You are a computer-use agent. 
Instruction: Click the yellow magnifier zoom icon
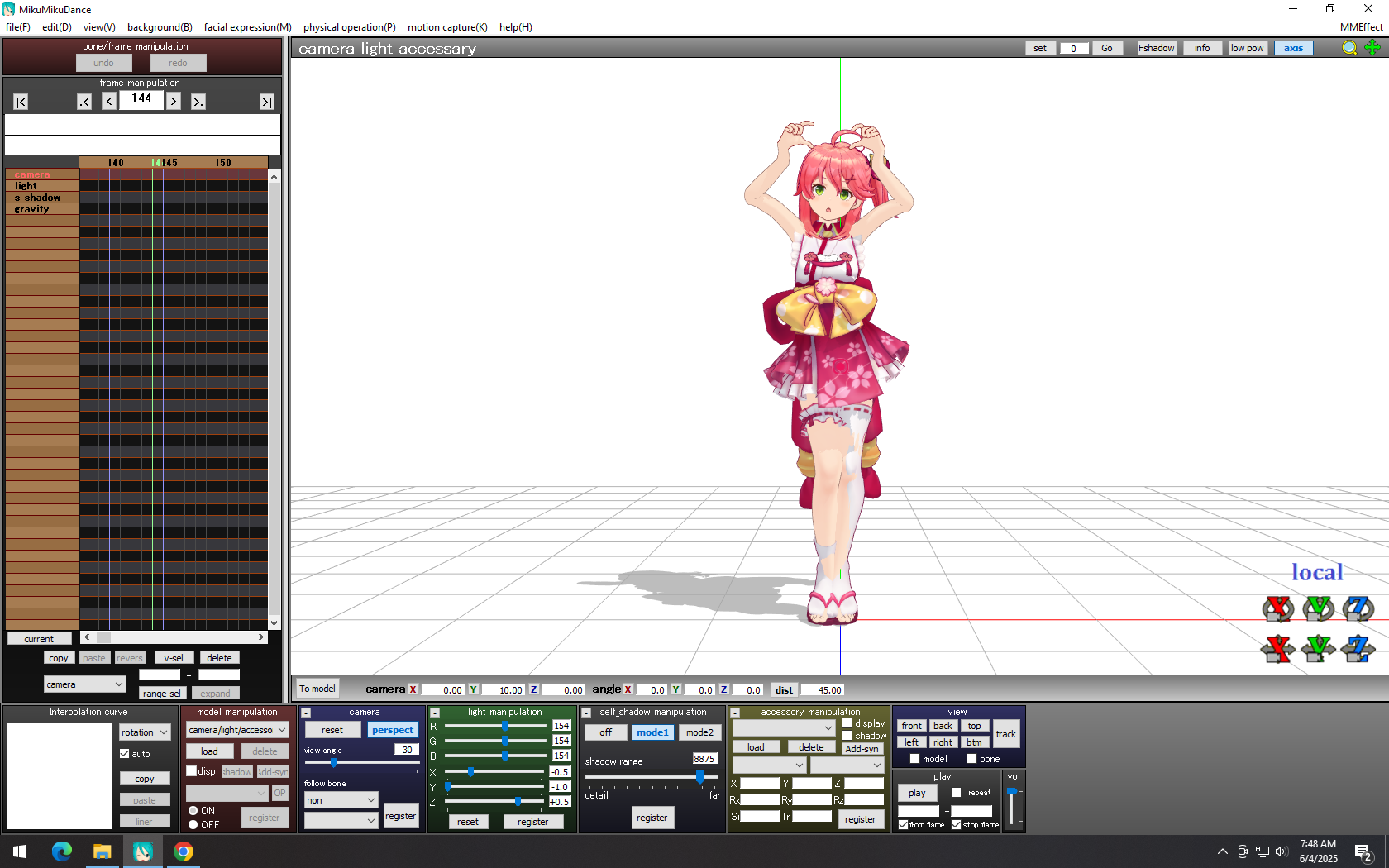click(x=1349, y=48)
